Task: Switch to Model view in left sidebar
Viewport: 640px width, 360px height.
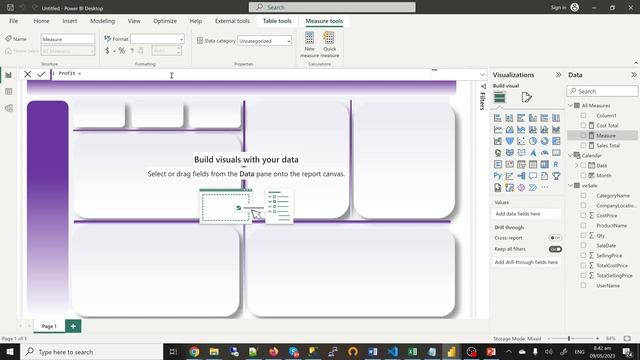Action: pos(9,108)
